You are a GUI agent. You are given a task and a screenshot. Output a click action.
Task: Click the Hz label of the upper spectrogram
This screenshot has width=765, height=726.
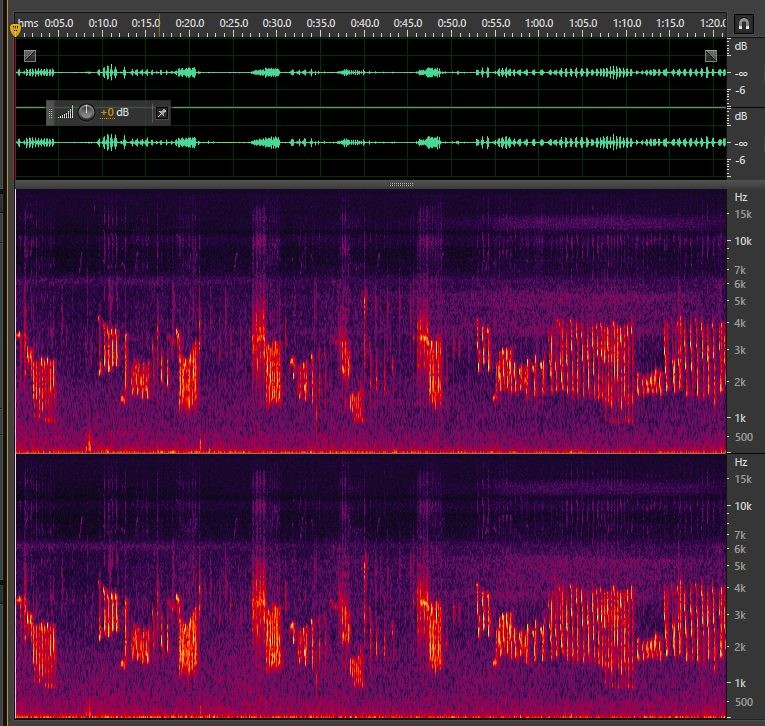click(x=741, y=197)
